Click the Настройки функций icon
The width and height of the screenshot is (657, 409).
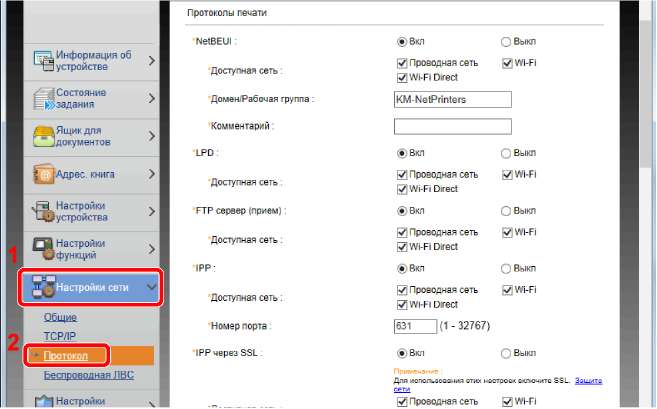pyautogui.click(x=42, y=249)
